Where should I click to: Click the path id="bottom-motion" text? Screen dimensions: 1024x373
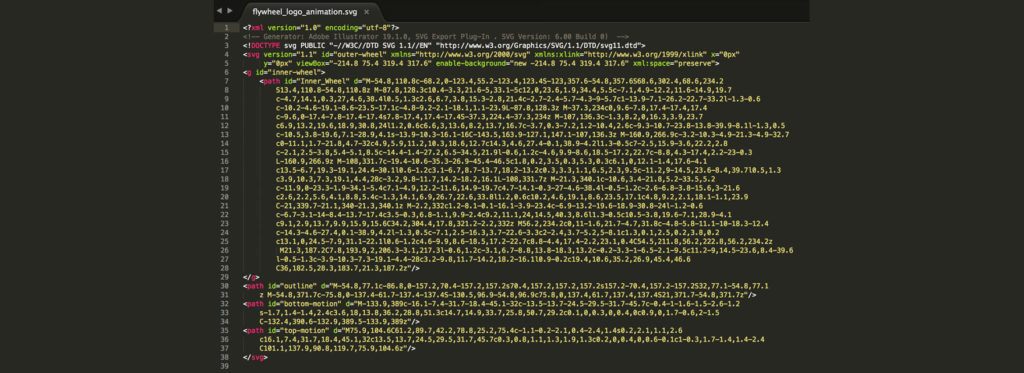(x=292, y=304)
